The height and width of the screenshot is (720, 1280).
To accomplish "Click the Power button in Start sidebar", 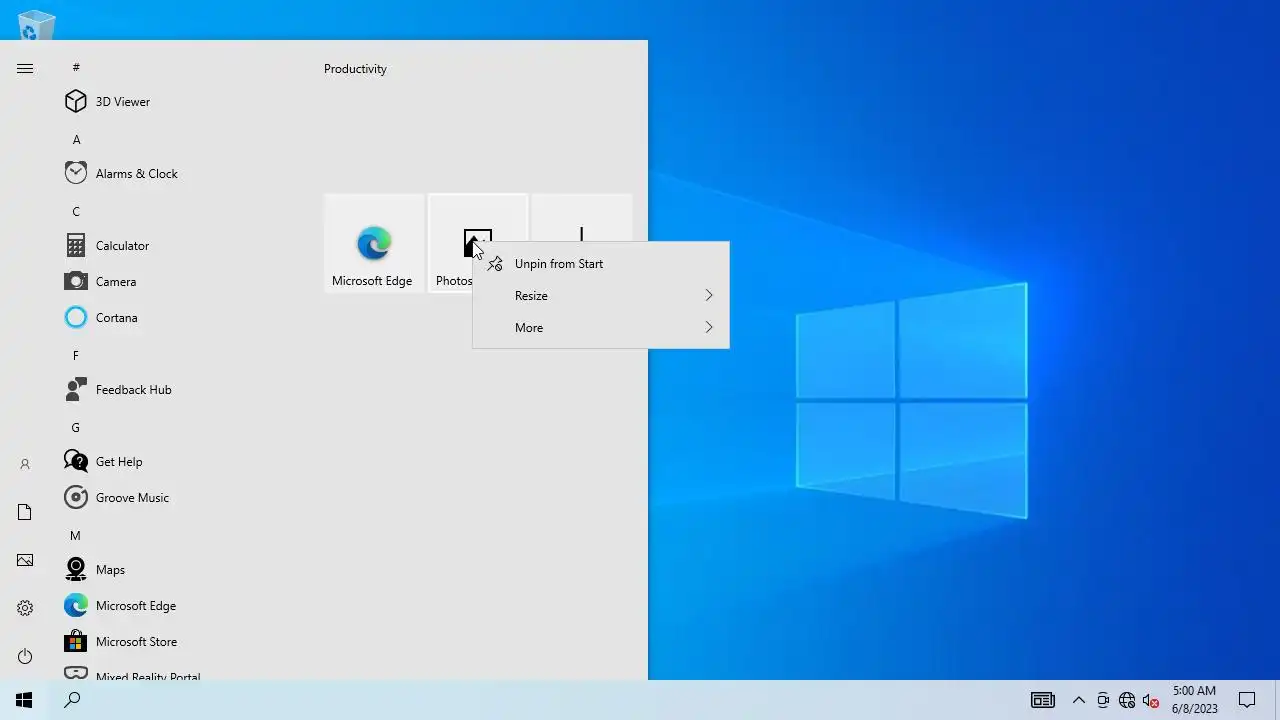I will pos(25,656).
